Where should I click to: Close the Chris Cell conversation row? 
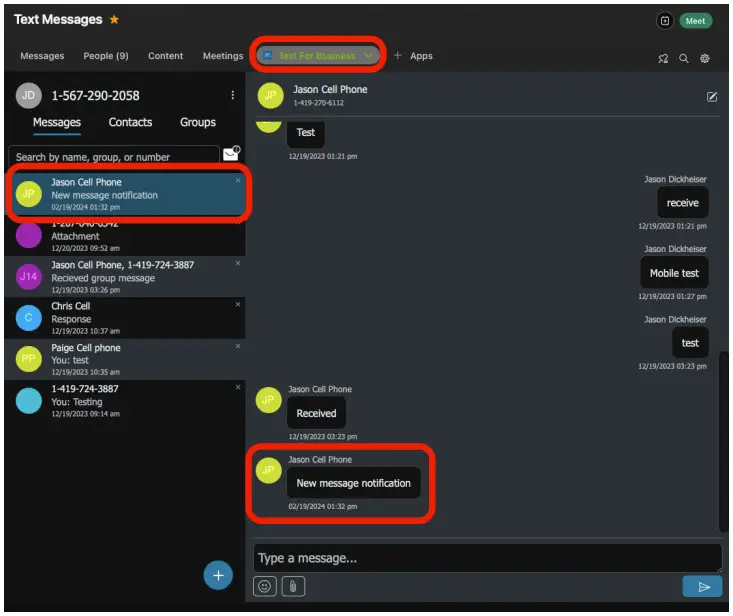tap(238, 304)
